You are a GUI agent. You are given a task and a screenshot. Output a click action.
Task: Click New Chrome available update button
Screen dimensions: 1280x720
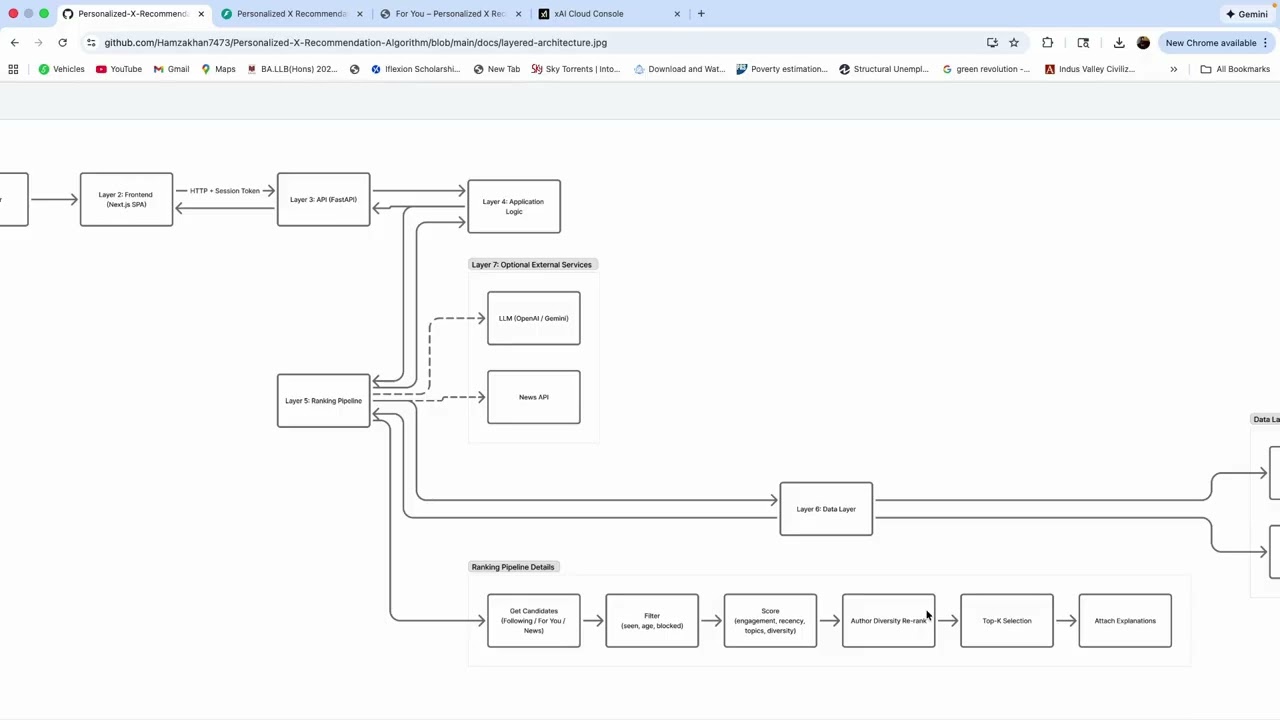pyautogui.click(x=1210, y=43)
